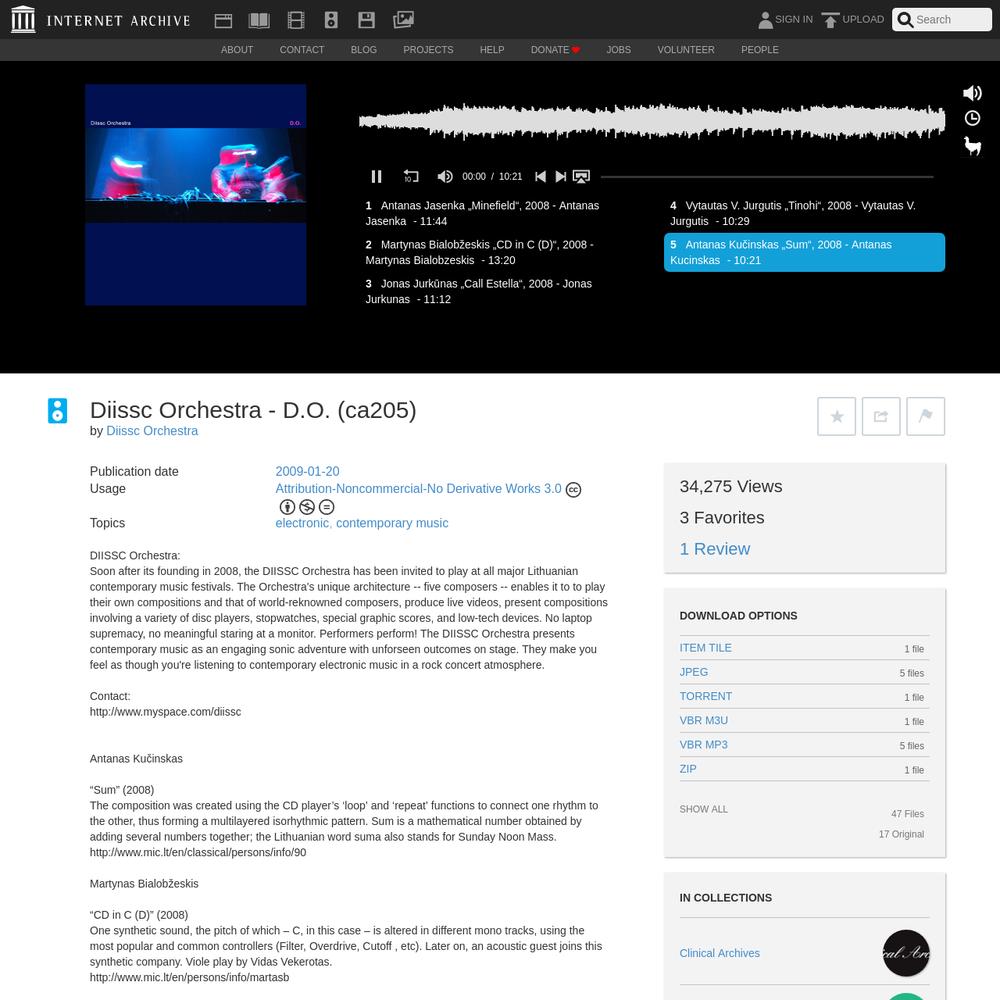This screenshot has width=1000, height=1000.
Task: Open the Help menu item
Action: coord(492,50)
